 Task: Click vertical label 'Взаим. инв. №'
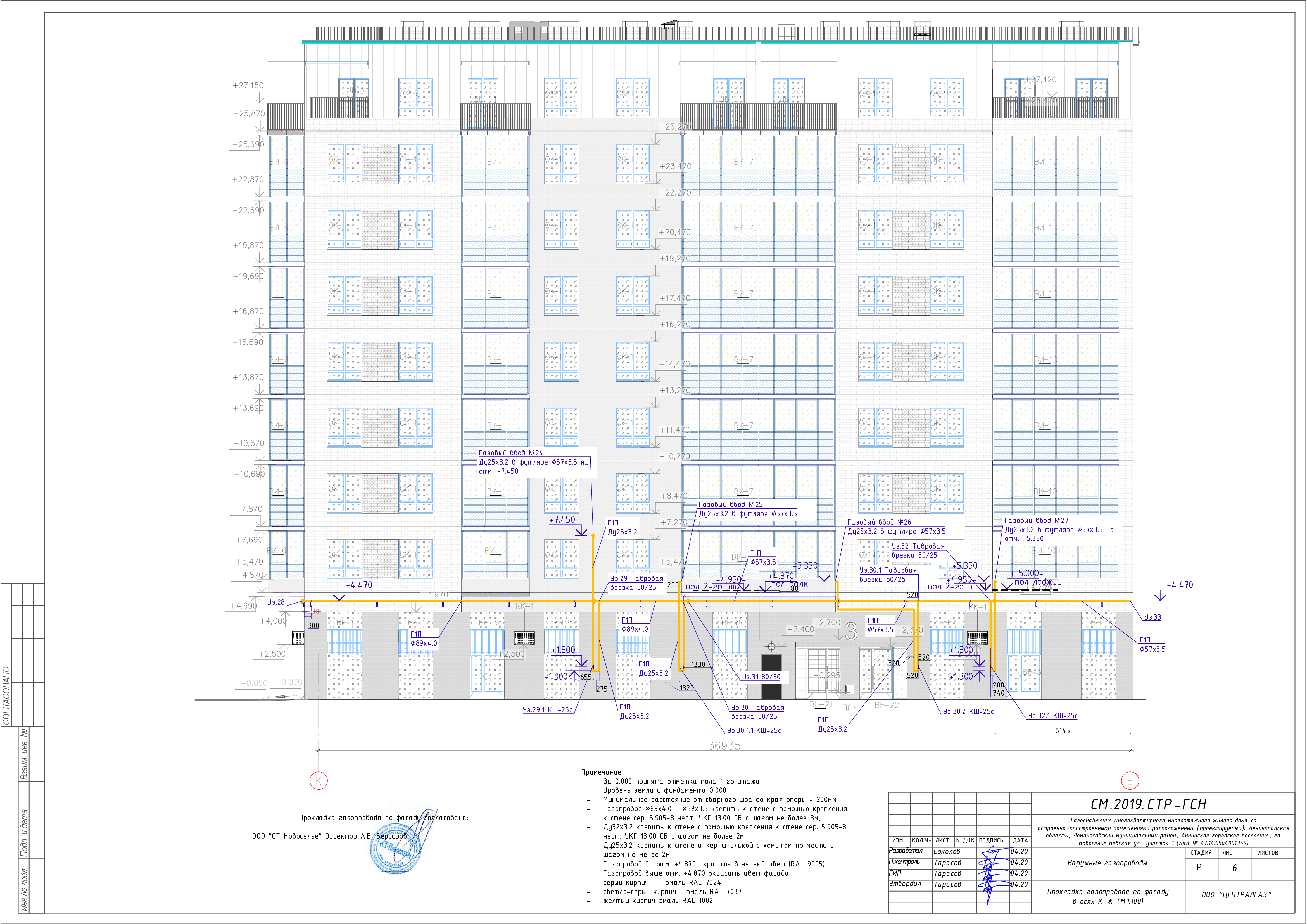[x=25, y=754]
